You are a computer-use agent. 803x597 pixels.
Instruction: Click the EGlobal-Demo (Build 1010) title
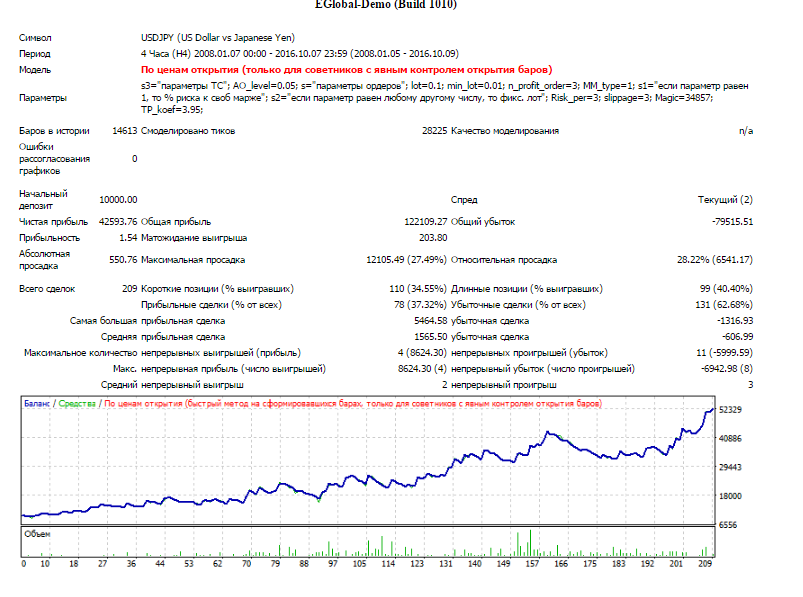point(386,4)
